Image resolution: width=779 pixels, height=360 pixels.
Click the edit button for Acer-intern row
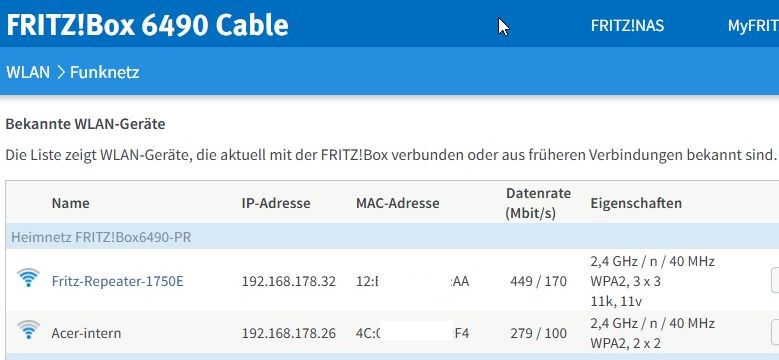(x=775, y=332)
